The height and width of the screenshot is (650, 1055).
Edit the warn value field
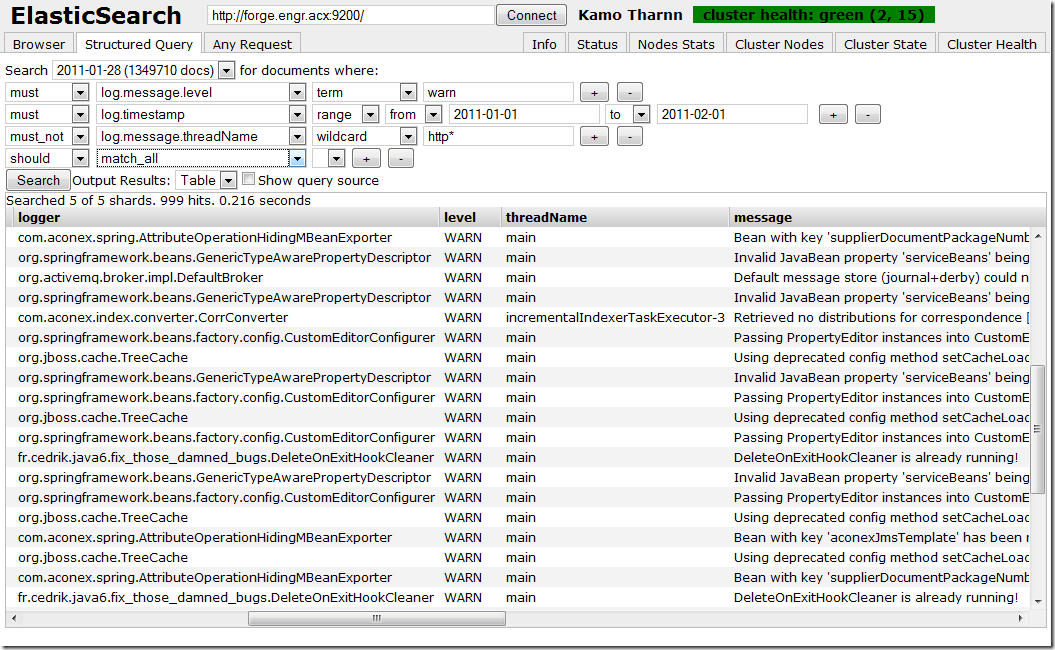499,92
